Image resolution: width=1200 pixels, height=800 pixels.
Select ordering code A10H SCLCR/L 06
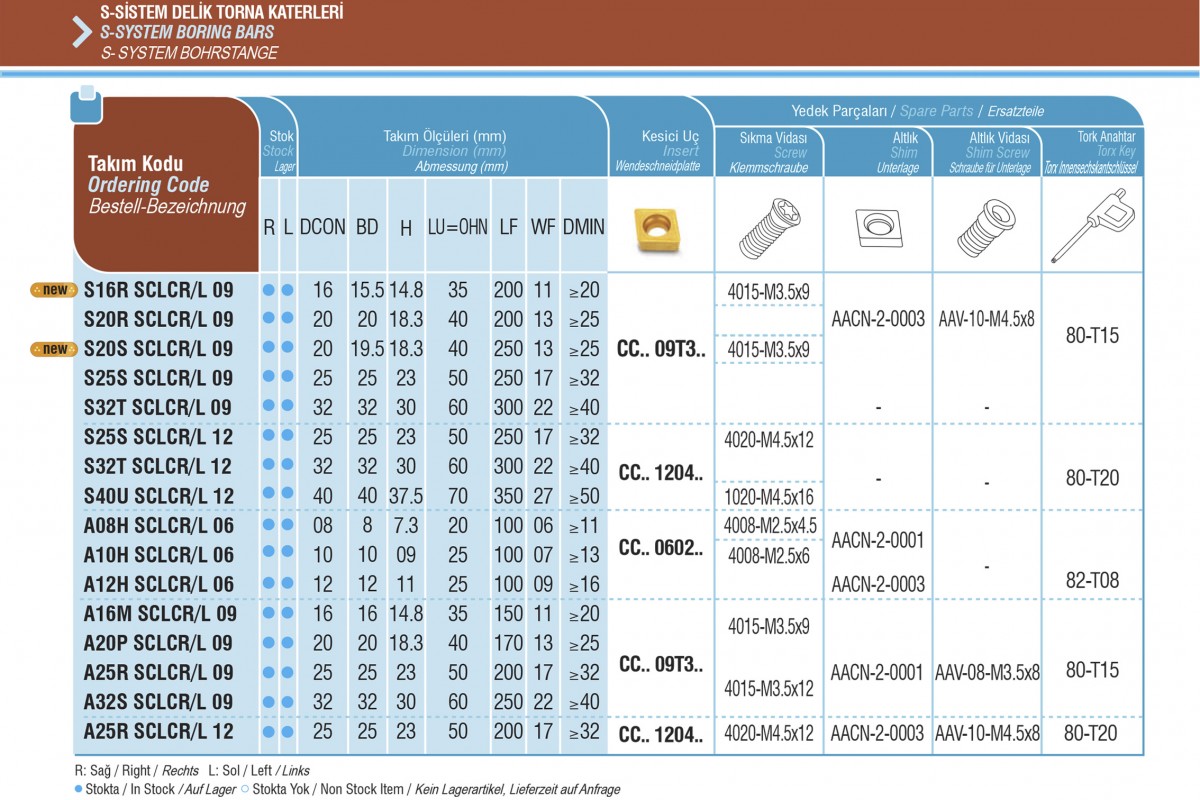(159, 554)
